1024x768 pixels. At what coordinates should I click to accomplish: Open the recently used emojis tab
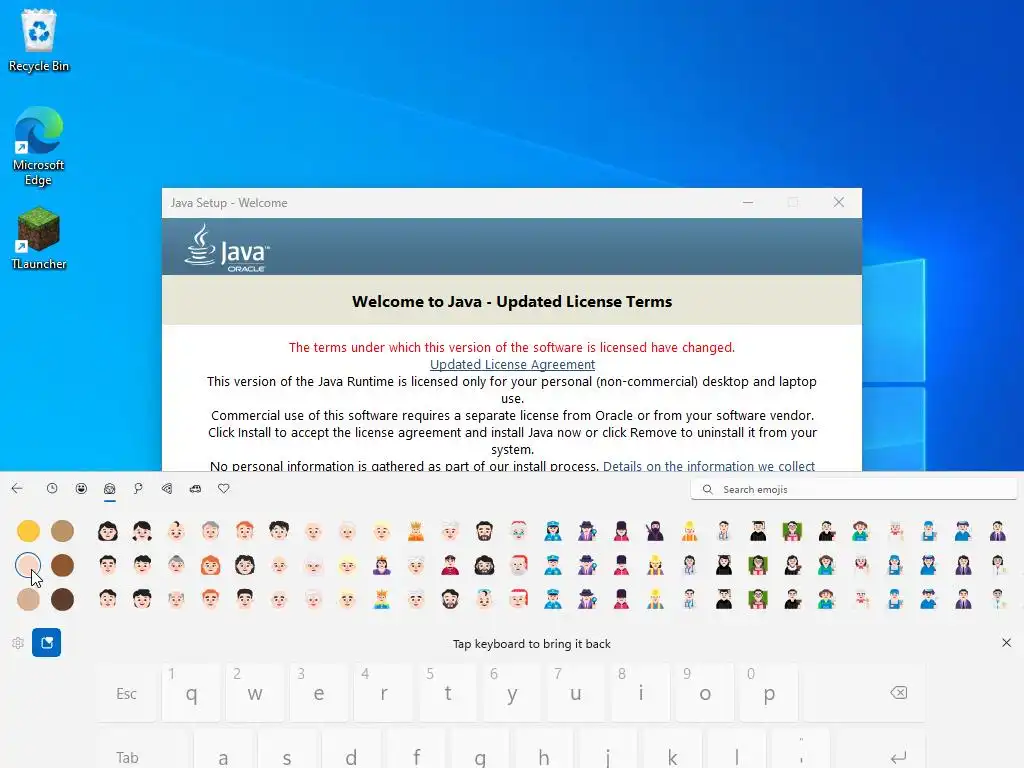[x=52, y=488]
